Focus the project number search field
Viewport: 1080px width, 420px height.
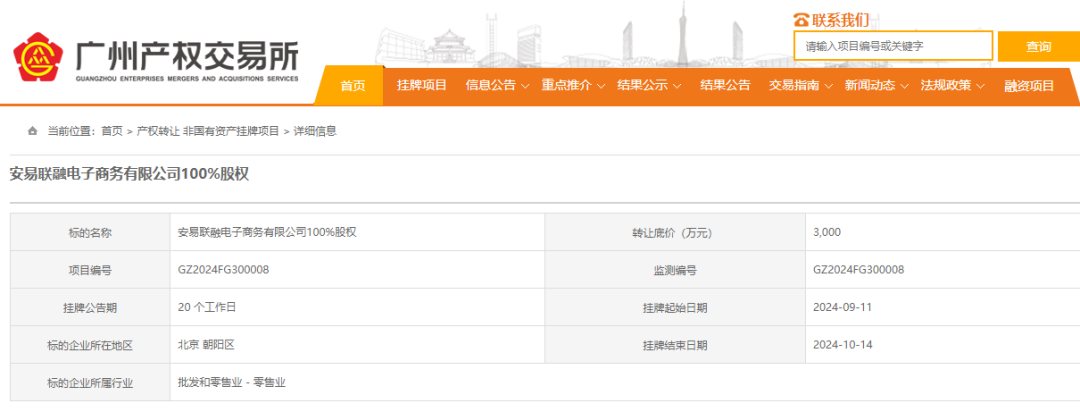(893, 46)
